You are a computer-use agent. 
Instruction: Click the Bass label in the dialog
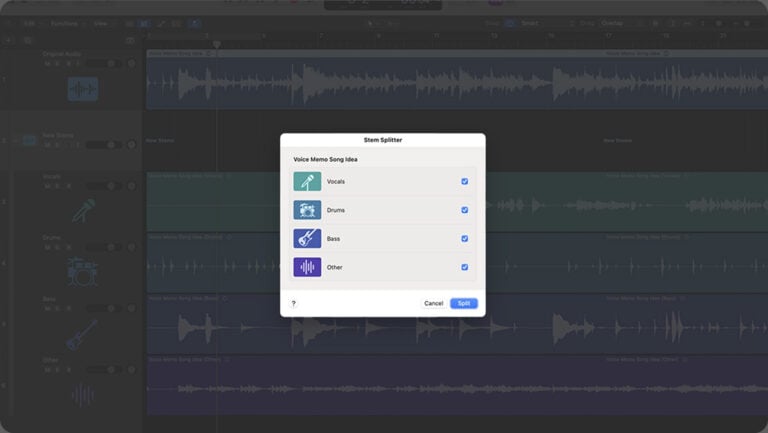click(333, 239)
